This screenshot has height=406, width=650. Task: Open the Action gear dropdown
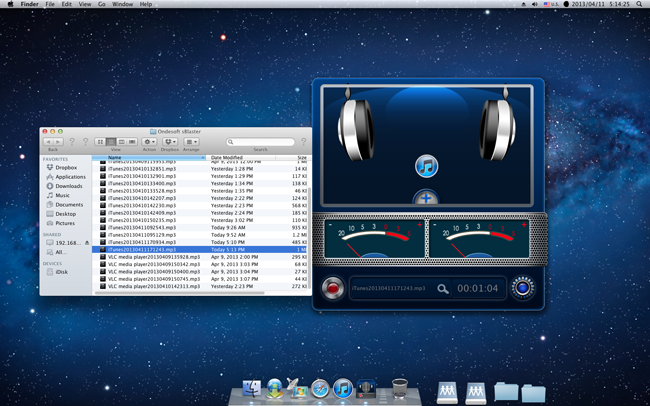tap(149, 142)
